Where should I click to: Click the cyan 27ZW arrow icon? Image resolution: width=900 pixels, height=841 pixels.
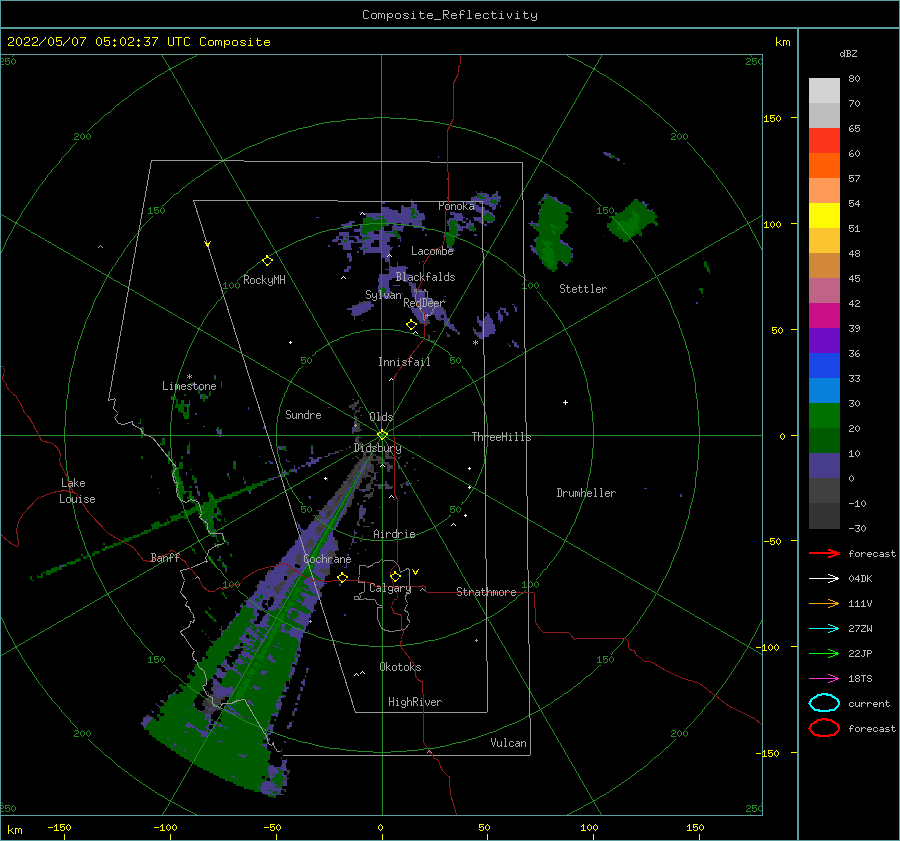[x=824, y=629]
